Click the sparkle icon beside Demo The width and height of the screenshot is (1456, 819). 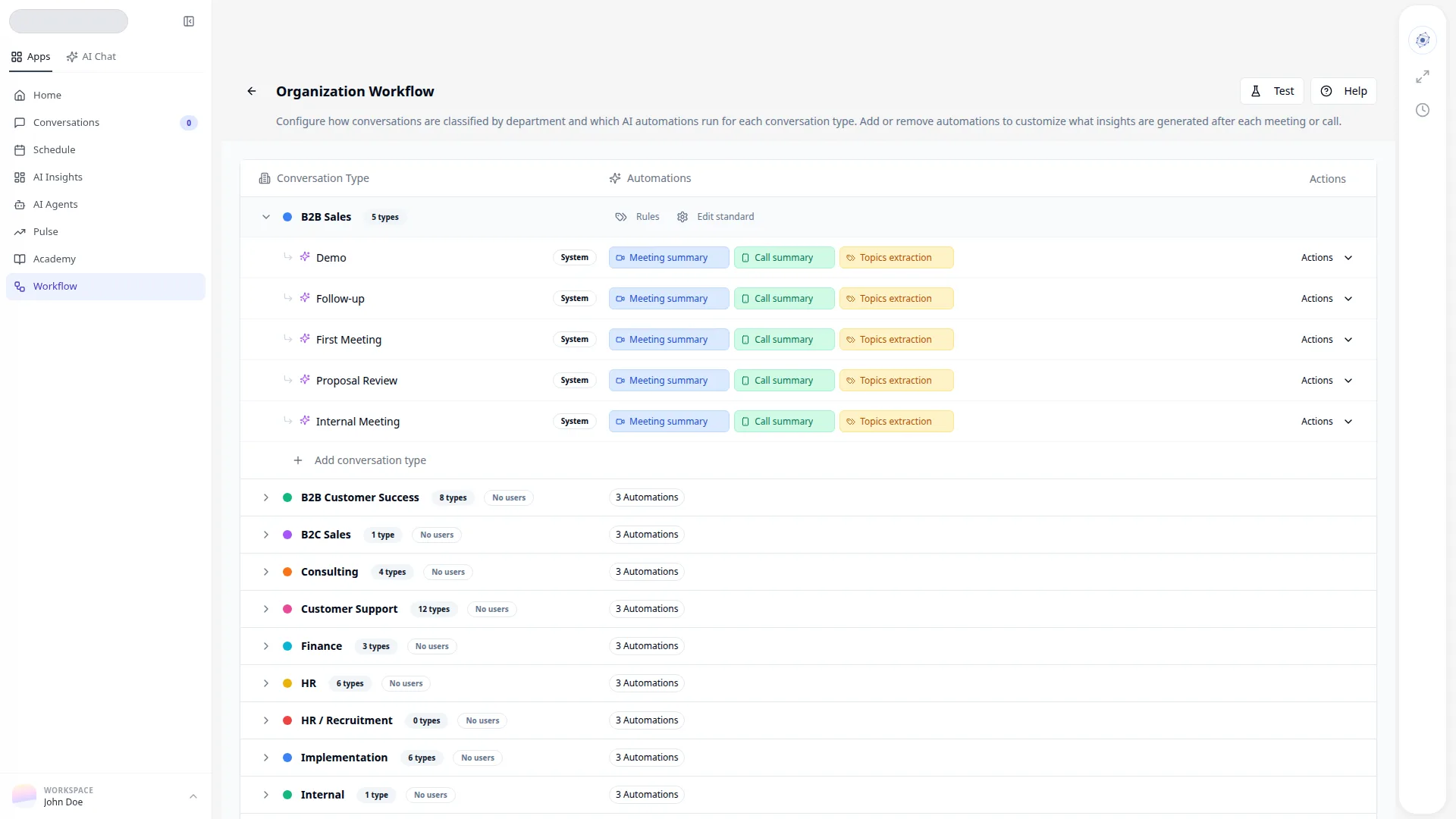(305, 257)
